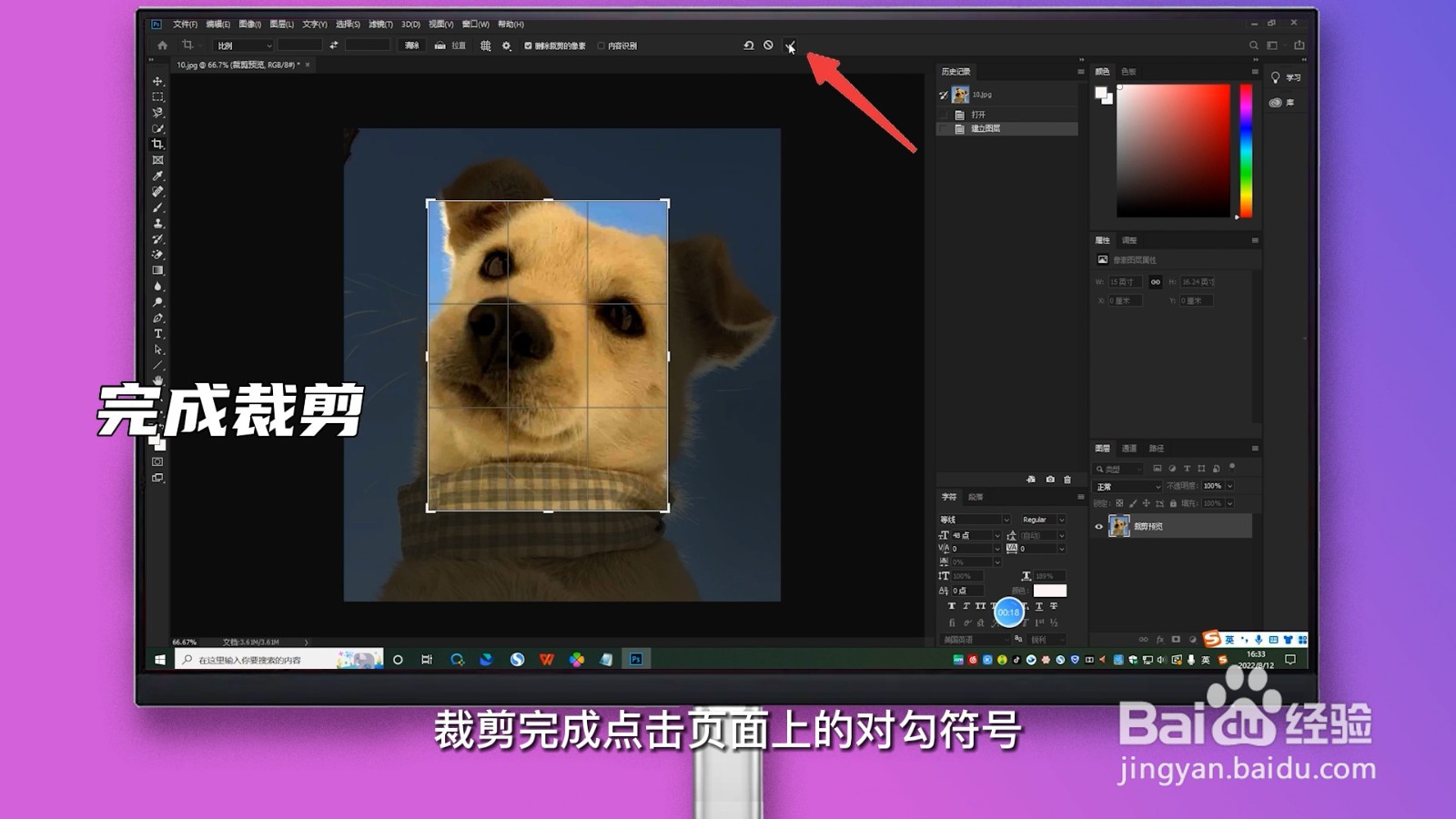Screen dimensions: 1456x819
Task: Toggle Faux Bold in Character panel
Action: point(952,606)
